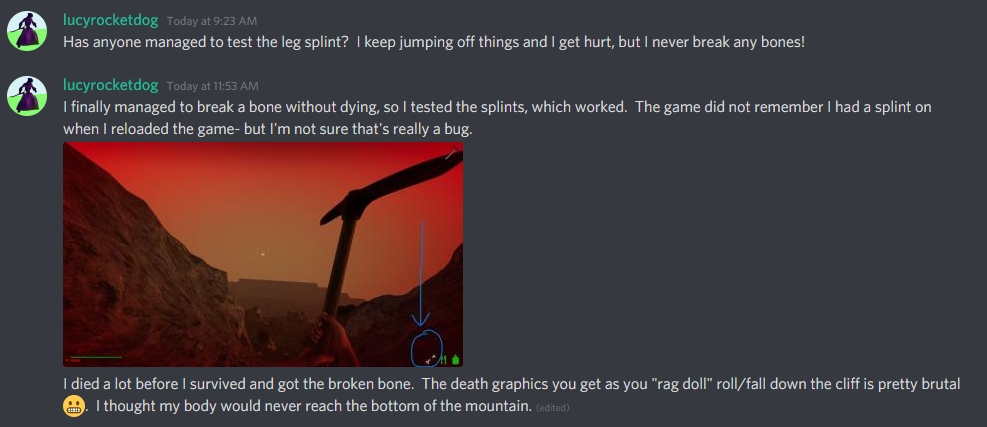Click the grimacing face emoji in the message
The width and height of the screenshot is (987, 427).
click(74, 406)
